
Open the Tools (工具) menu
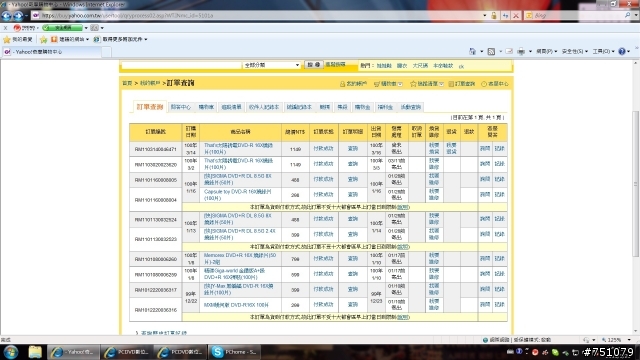[603, 51]
